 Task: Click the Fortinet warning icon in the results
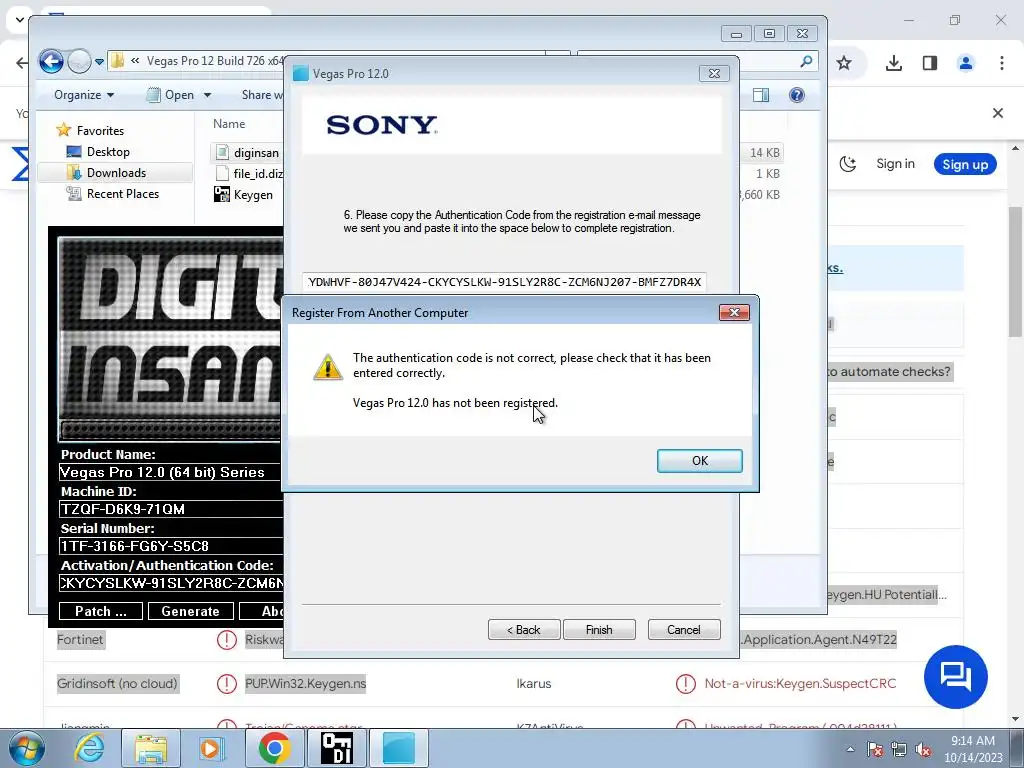pyautogui.click(x=227, y=639)
